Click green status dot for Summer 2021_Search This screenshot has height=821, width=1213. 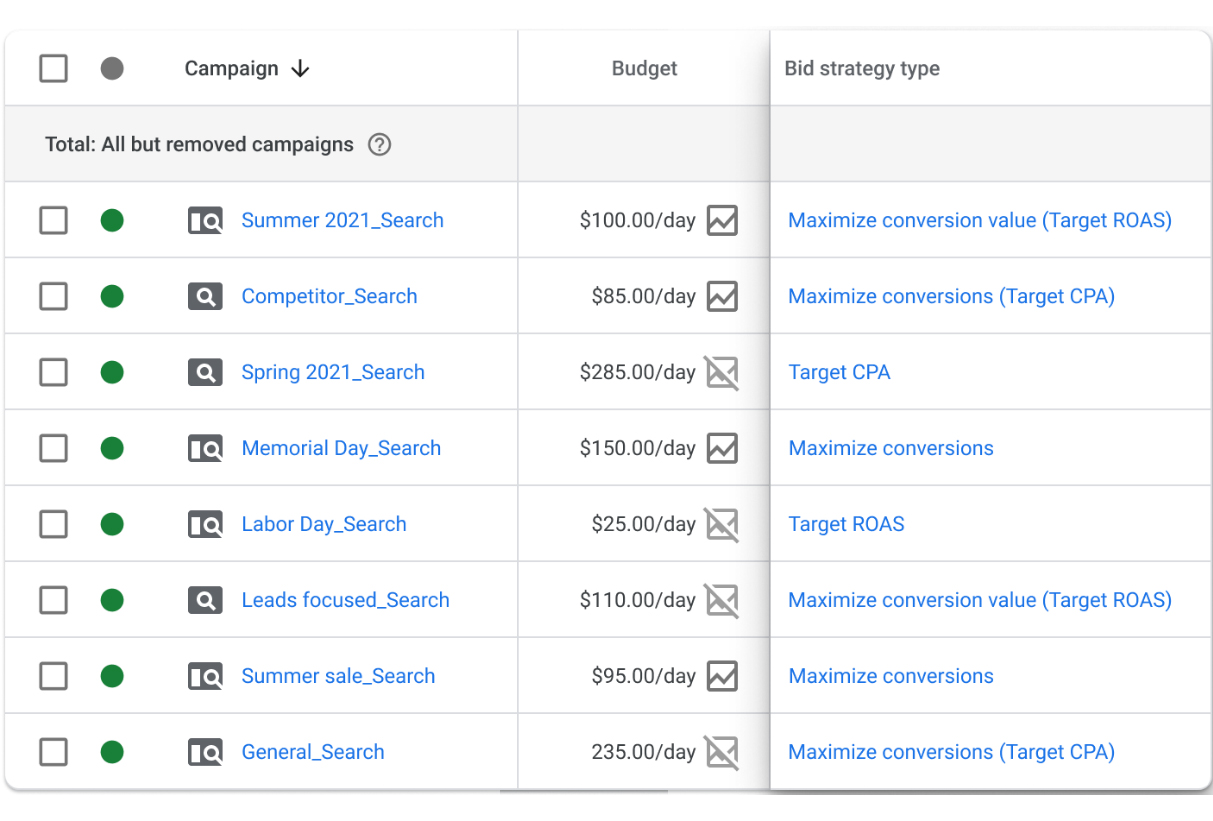(x=112, y=220)
